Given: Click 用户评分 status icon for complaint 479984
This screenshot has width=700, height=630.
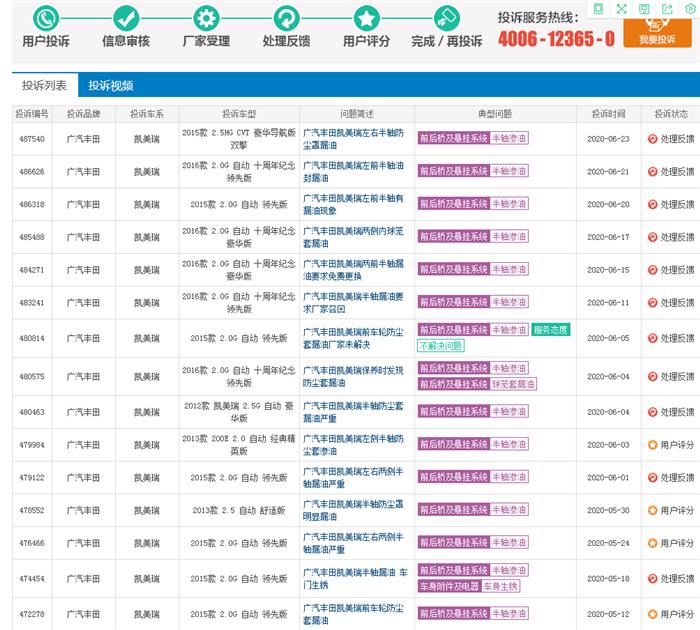Looking at the screenshot, I should (652, 445).
